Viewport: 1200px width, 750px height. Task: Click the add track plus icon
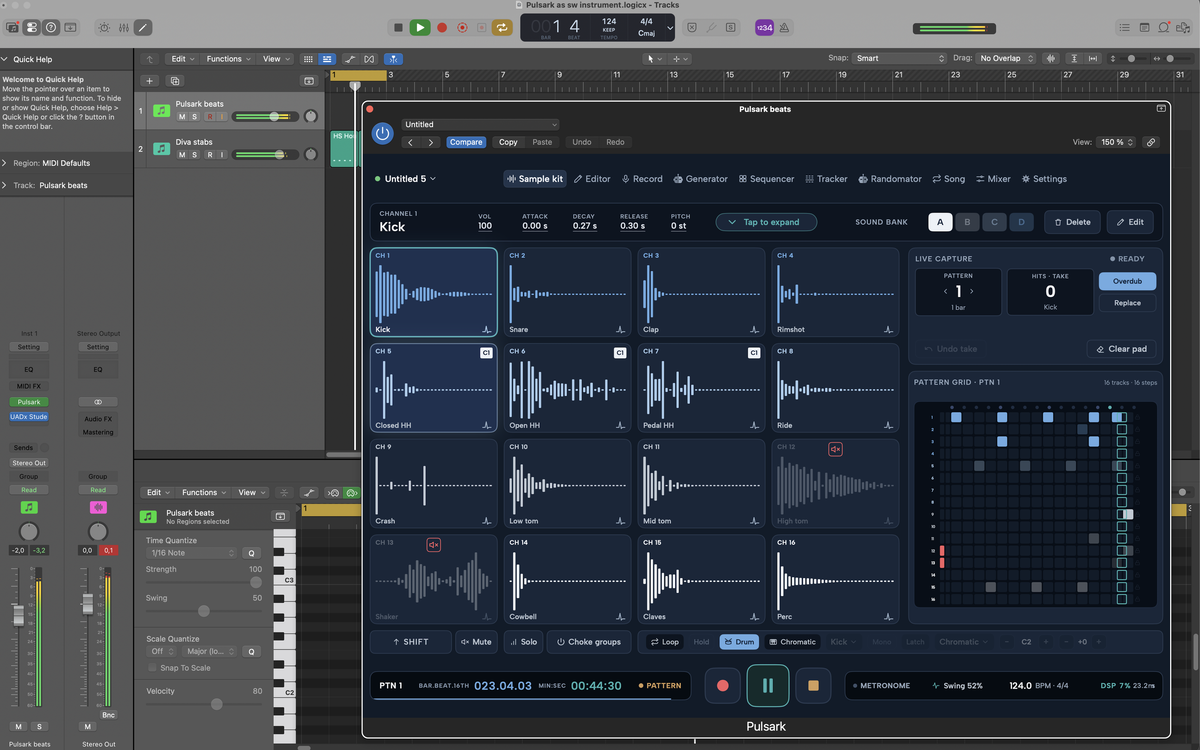click(149, 81)
